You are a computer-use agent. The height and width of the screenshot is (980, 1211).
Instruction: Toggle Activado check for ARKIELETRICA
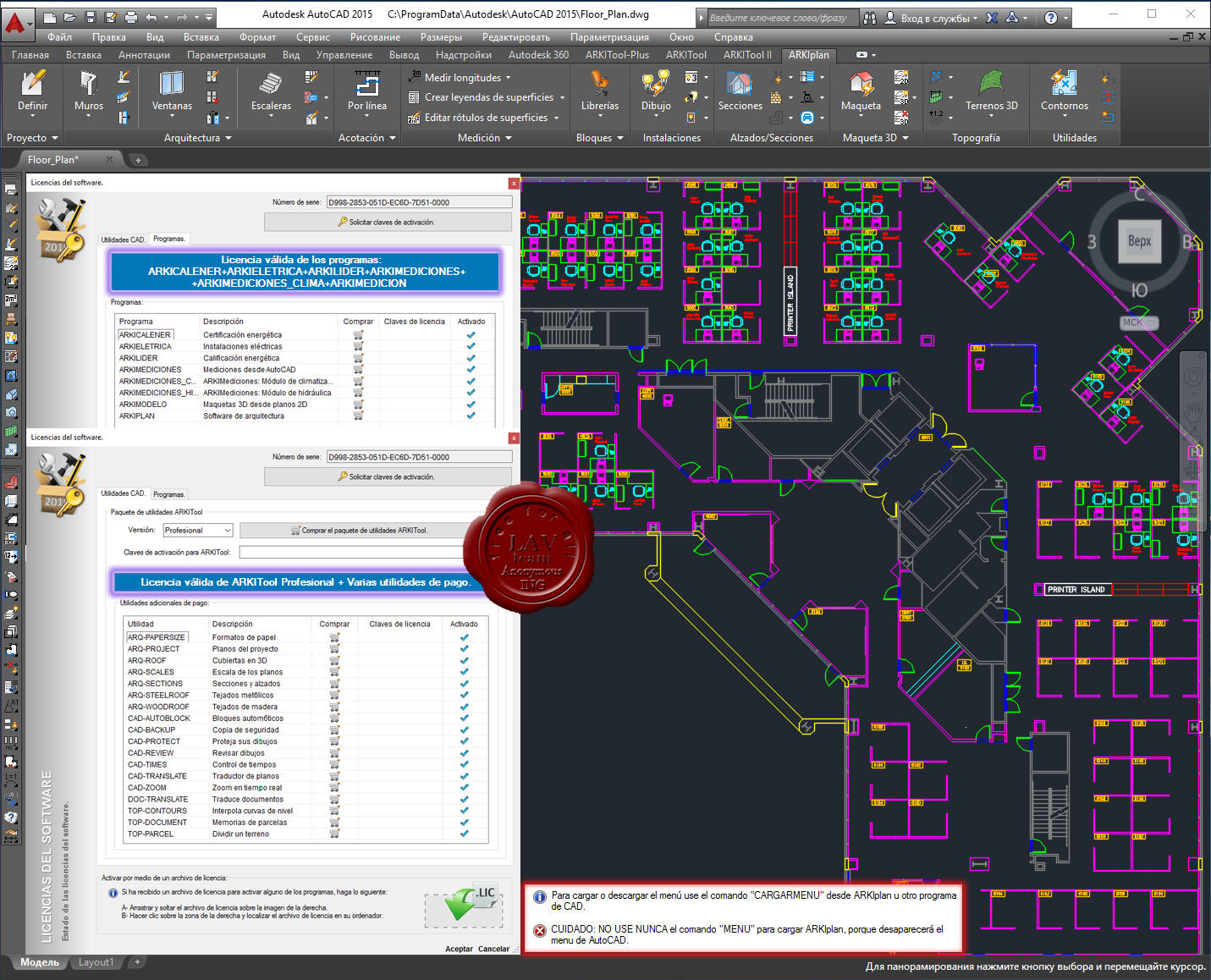pos(471,346)
